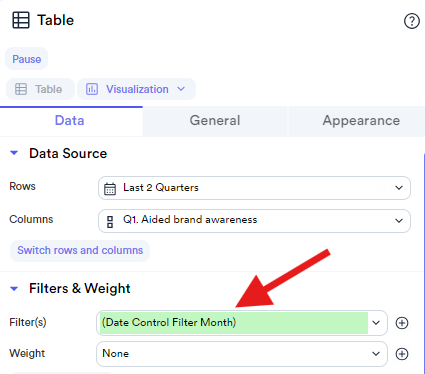Open the Rows dropdown arrow
The width and height of the screenshot is (425, 374).
[x=399, y=188]
